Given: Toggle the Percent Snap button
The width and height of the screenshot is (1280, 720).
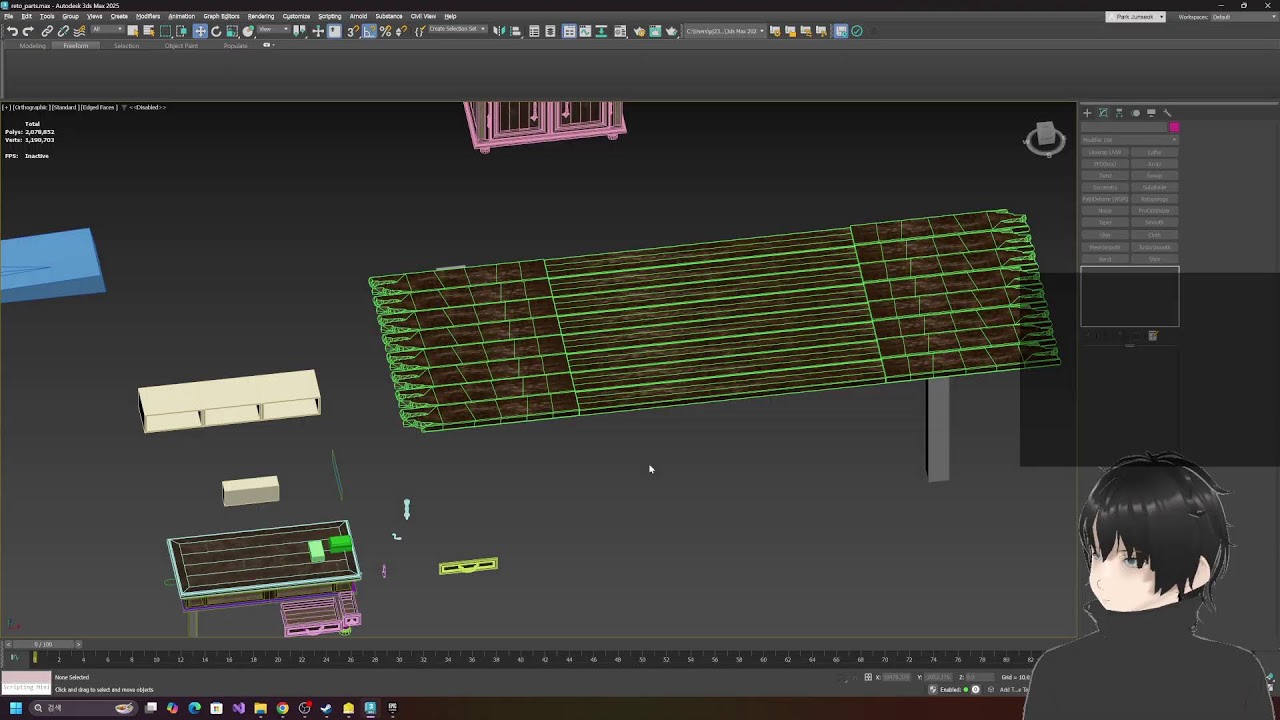Looking at the screenshot, I should coord(385,31).
